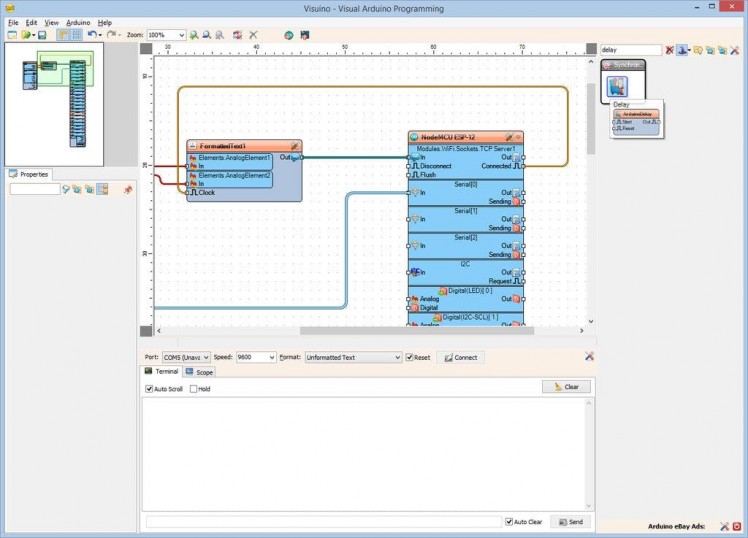This screenshot has height=538, width=748.
Task: Click the Zoom In magnifier icon
Action: (x=194, y=35)
